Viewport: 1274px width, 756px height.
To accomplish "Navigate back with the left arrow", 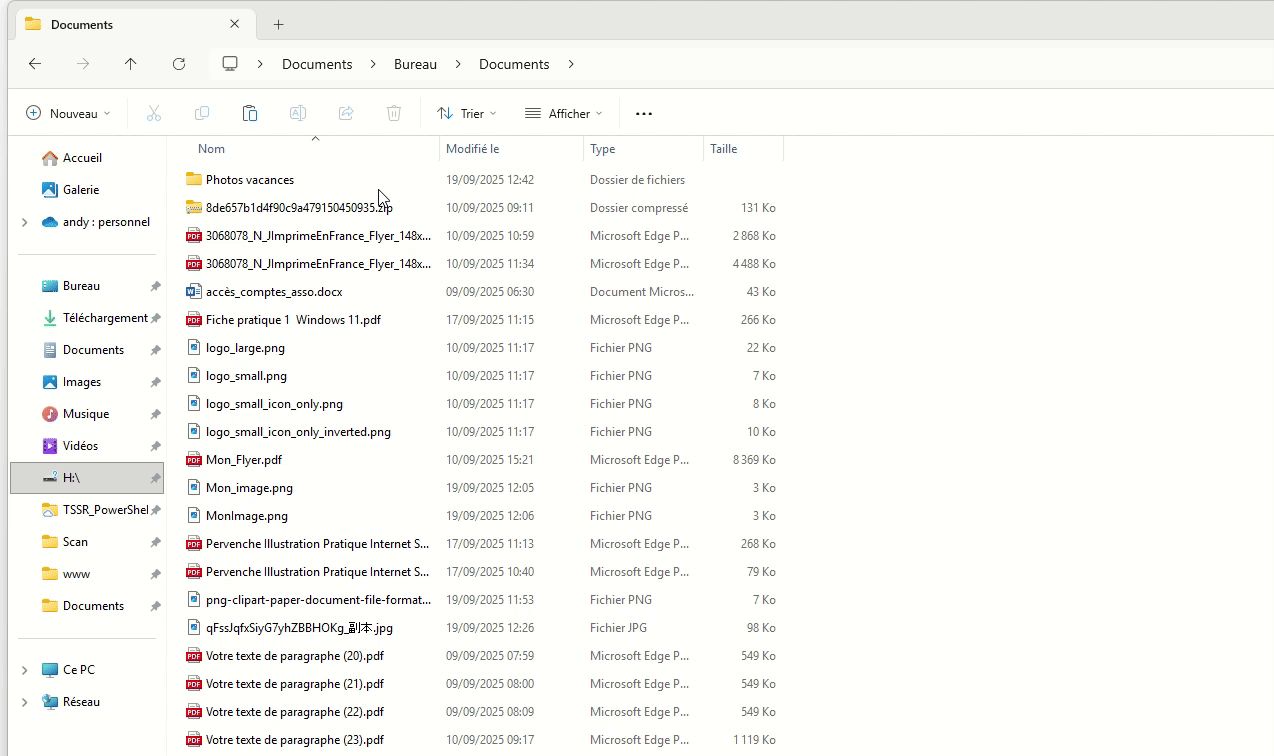I will click(x=35, y=64).
